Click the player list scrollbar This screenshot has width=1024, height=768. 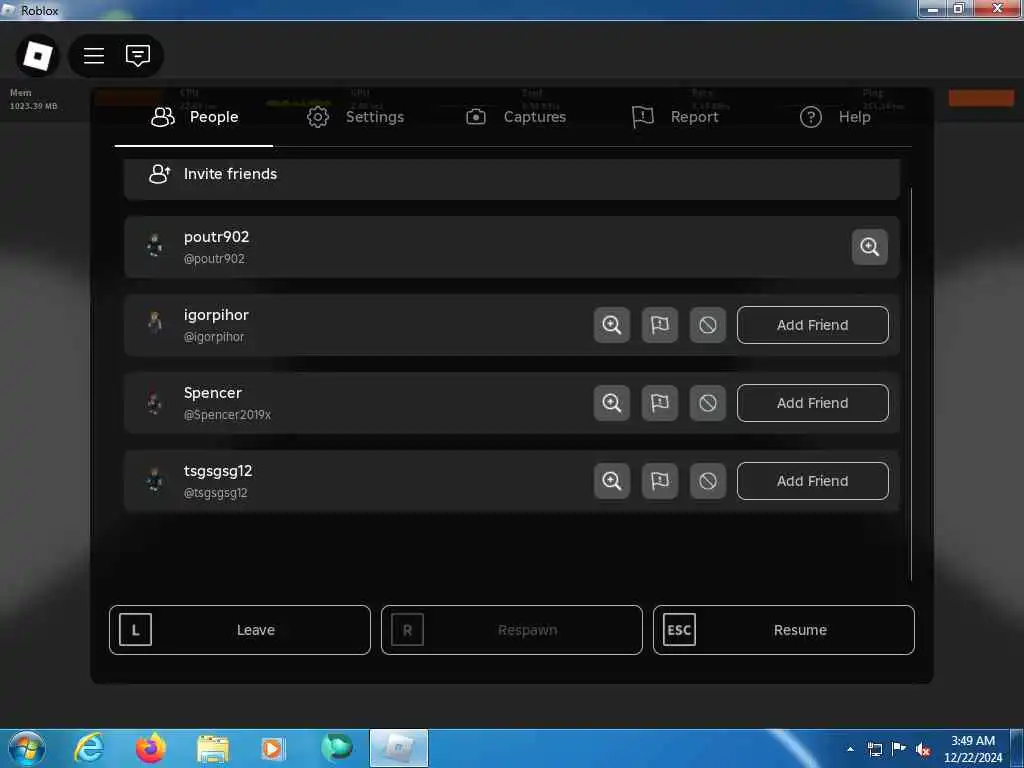pyautogui.click(x=910, y=384)
